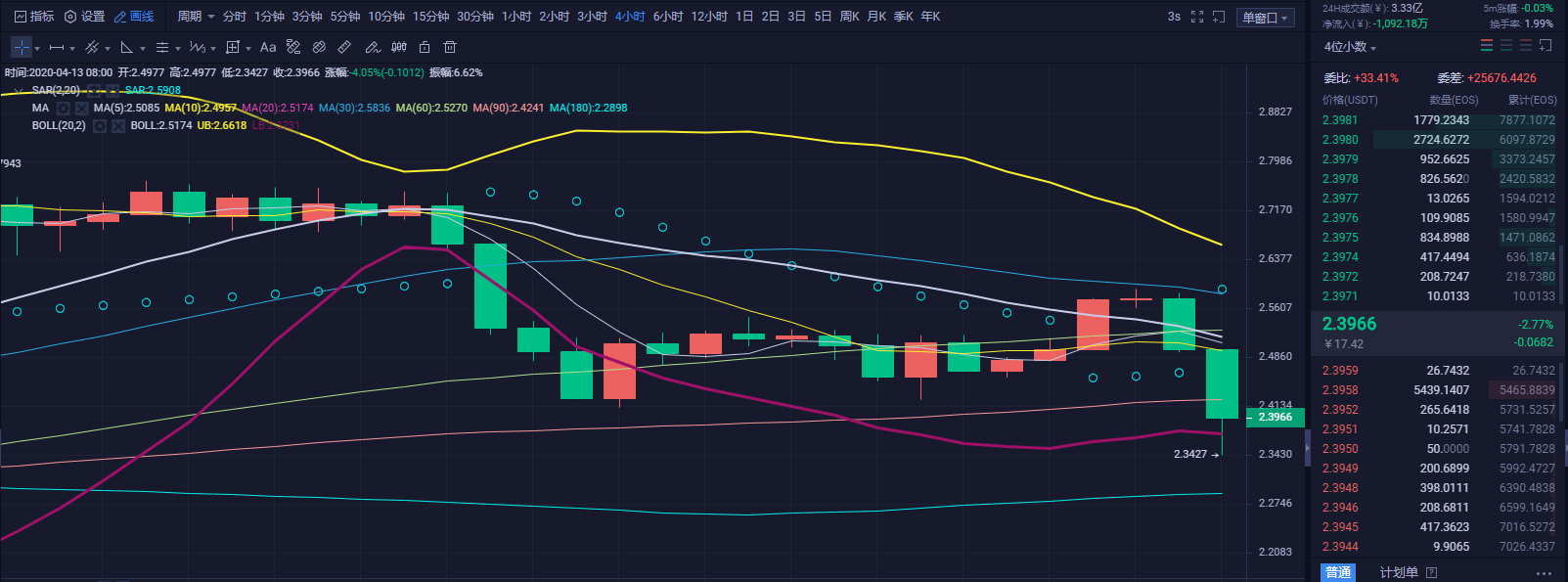Click the lock drawings icon
Image resolution: width=1568 pixels, height=582 pixels.
click(425, 47)
